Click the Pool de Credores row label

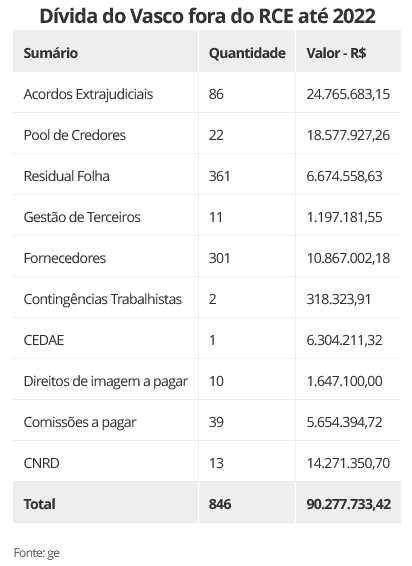coord(75,135)
